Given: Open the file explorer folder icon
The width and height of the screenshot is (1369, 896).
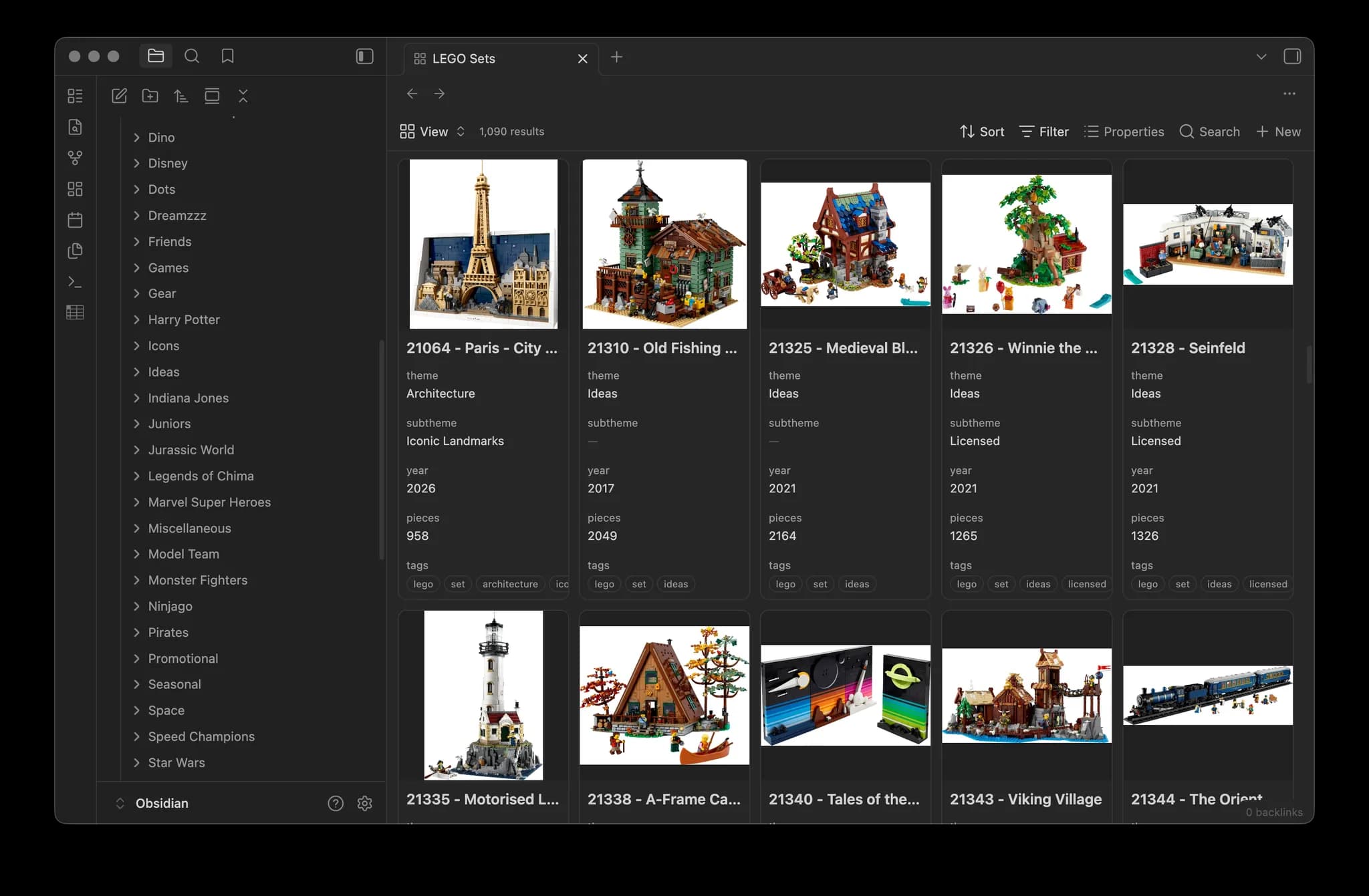Looking at the screenshot, I should (x=156, y=56).
